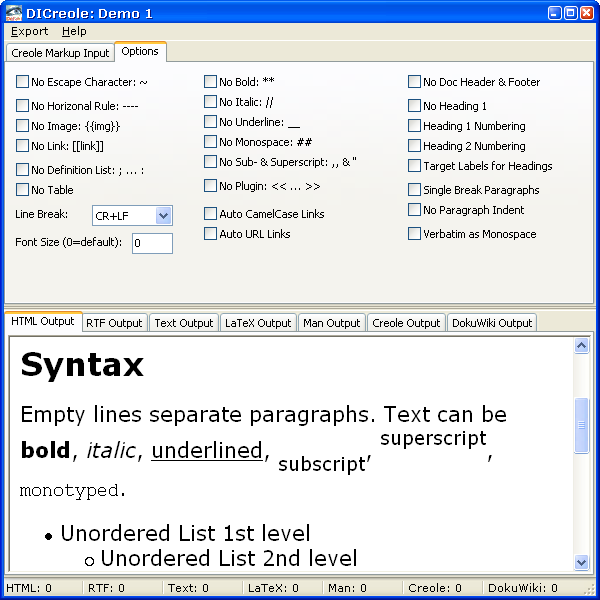Viewport: 600px width, 600px height.
Task: Click the output pane scrollbar thumb
Action: tap(582, 426)
